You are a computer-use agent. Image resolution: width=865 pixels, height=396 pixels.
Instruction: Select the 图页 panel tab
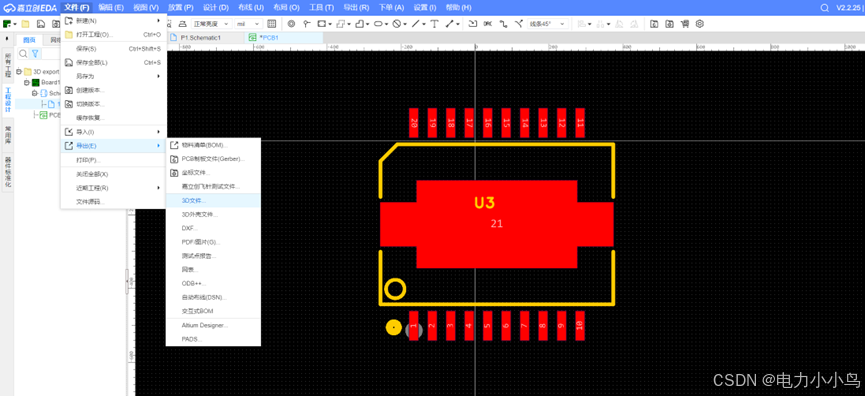[x=29, y=40]
